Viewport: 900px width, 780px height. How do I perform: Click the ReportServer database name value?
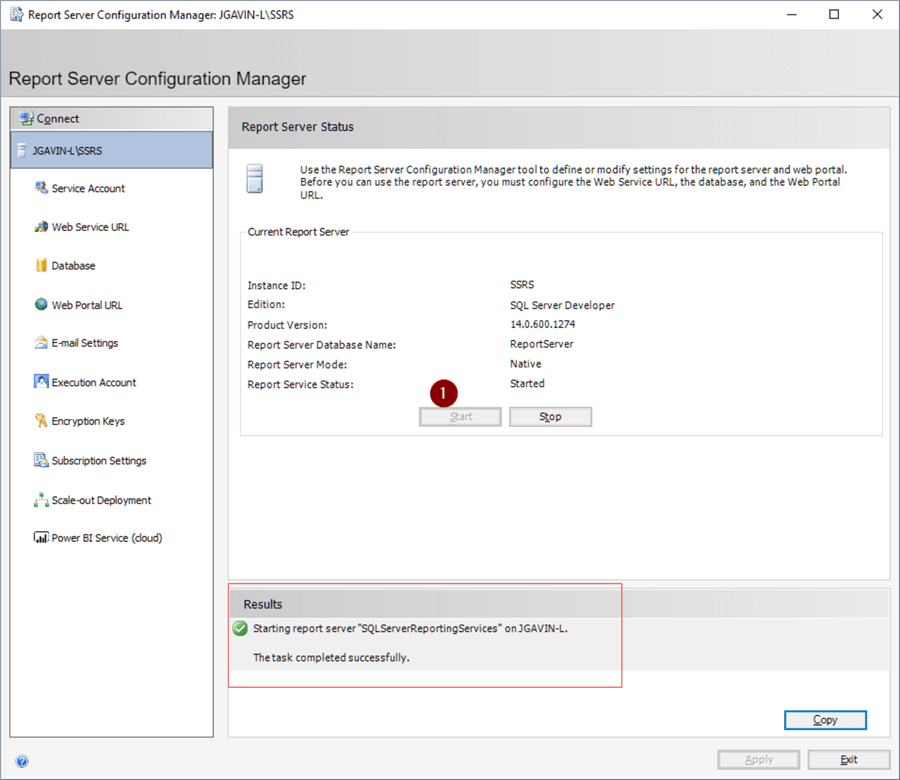pos(541,344)
